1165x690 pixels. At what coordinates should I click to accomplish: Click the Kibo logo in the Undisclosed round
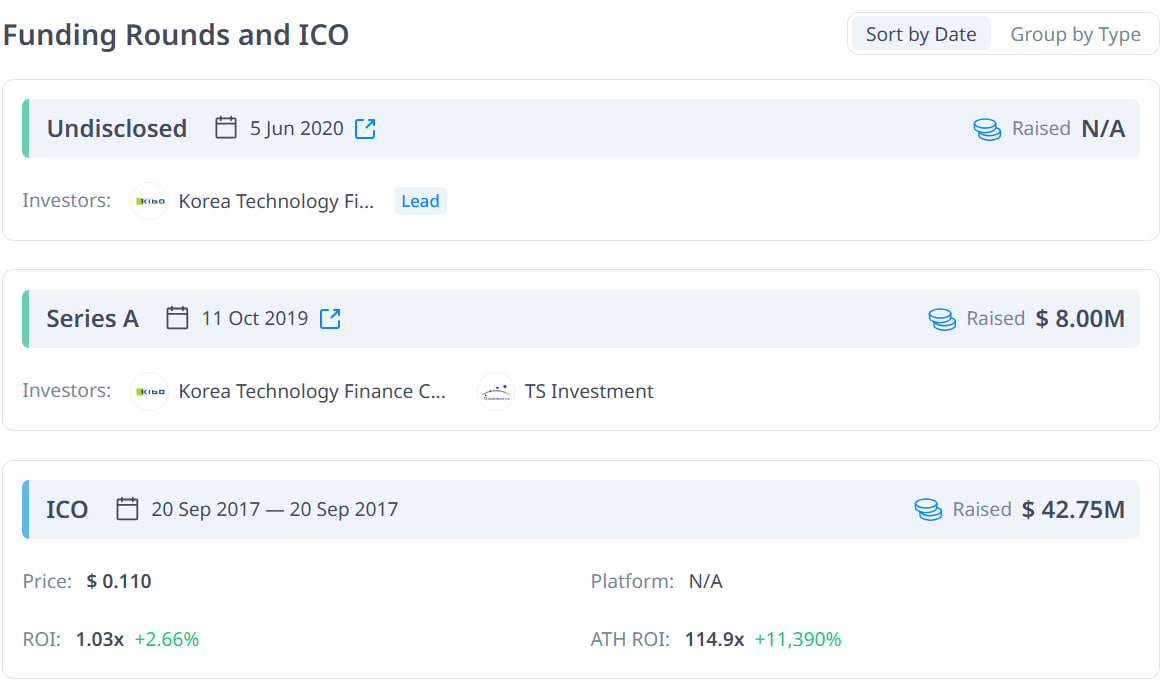tap(150, 201)
